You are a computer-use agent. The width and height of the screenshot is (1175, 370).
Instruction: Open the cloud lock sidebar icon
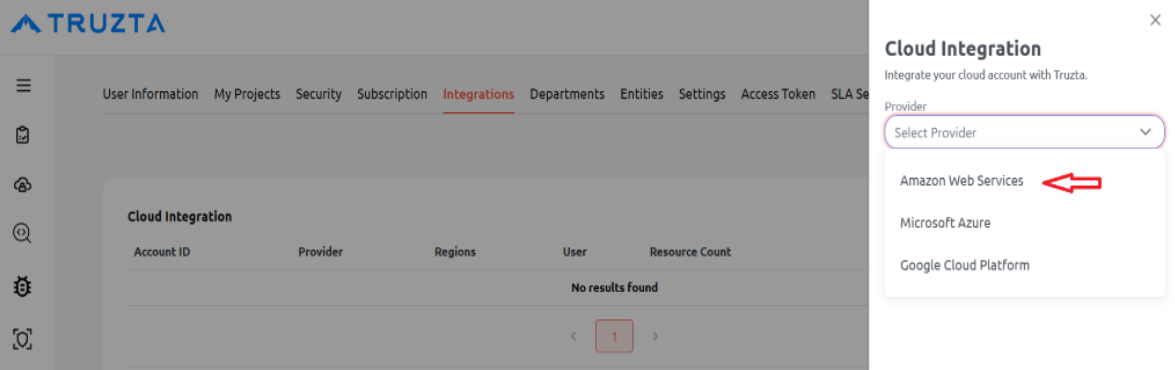tap(23, 186)
